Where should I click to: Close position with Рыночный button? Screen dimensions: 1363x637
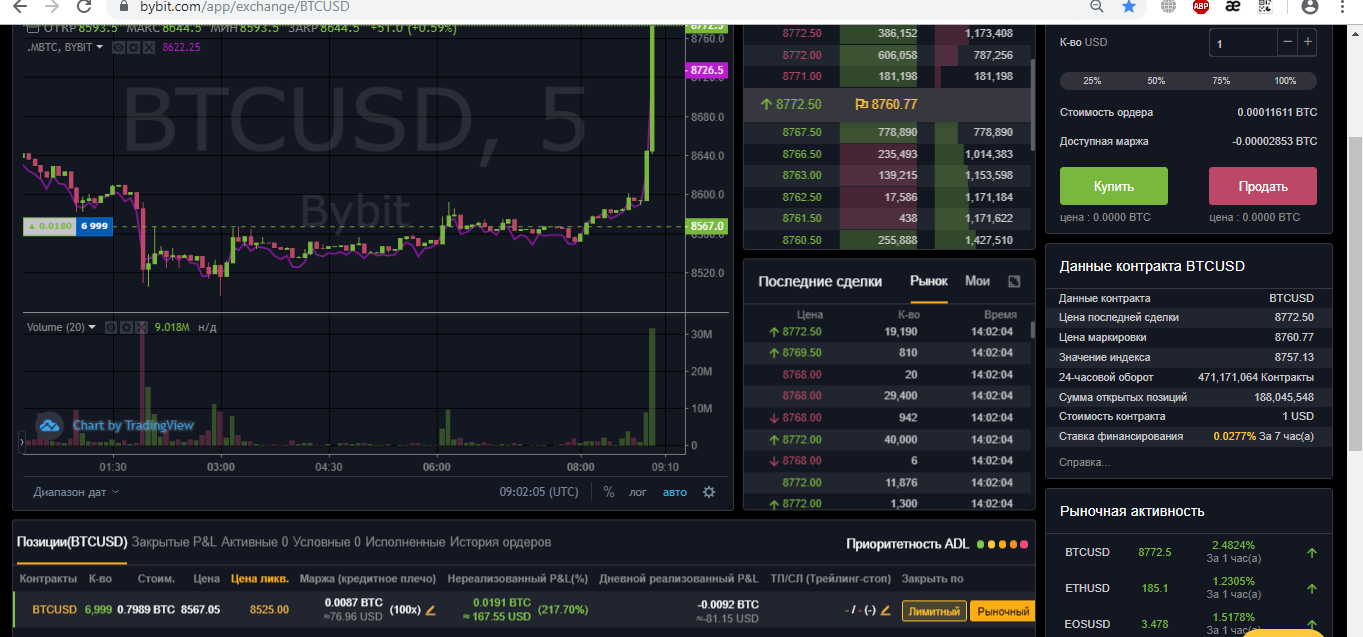pos(1002,611)
